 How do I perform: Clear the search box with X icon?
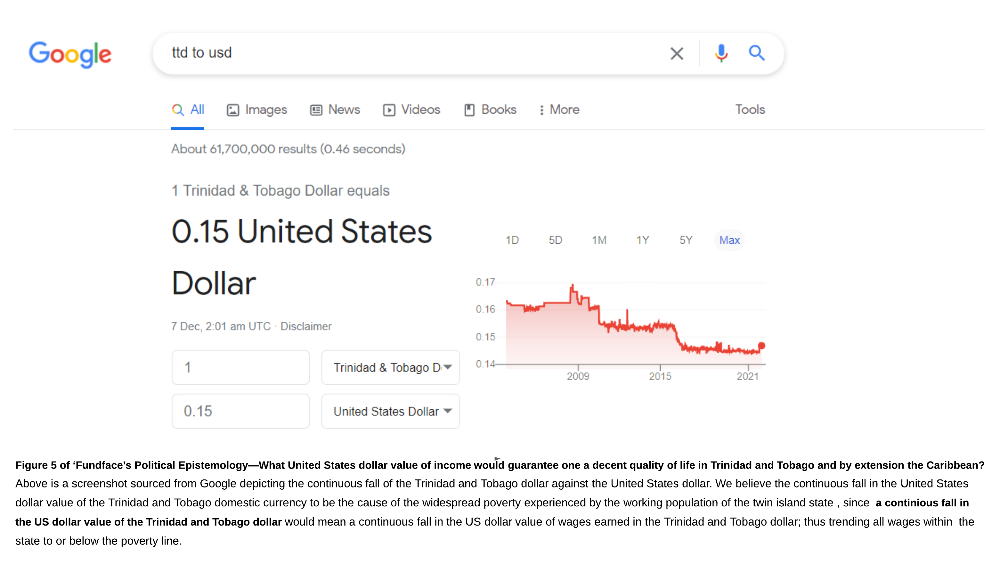tap(677, 54)
